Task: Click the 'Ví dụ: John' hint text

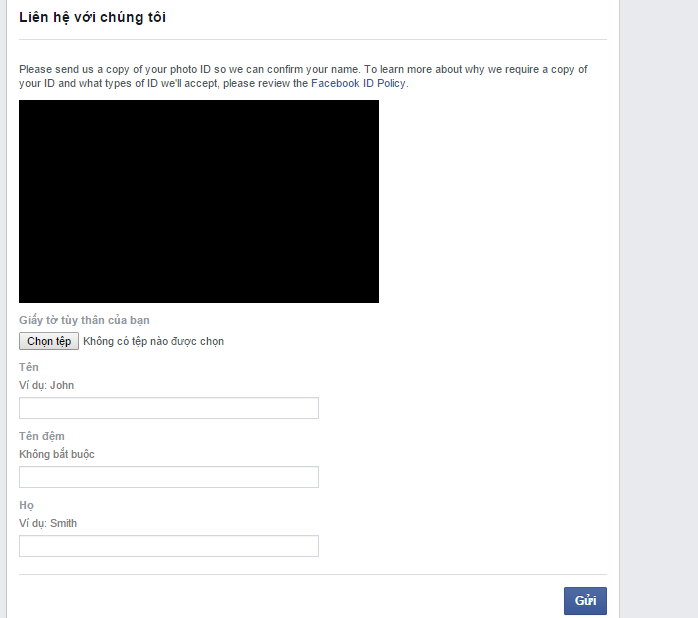Action: click(46, 385)
